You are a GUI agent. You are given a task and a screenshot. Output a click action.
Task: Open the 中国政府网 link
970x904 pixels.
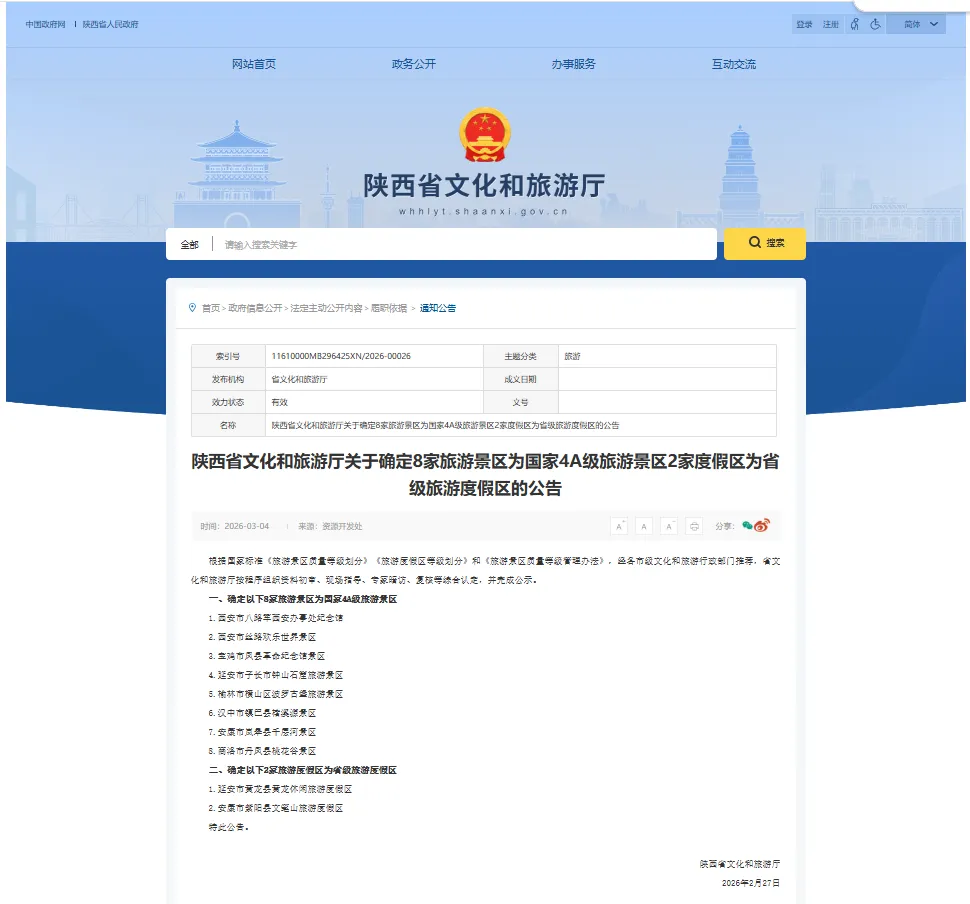click(x=45, y=24)
